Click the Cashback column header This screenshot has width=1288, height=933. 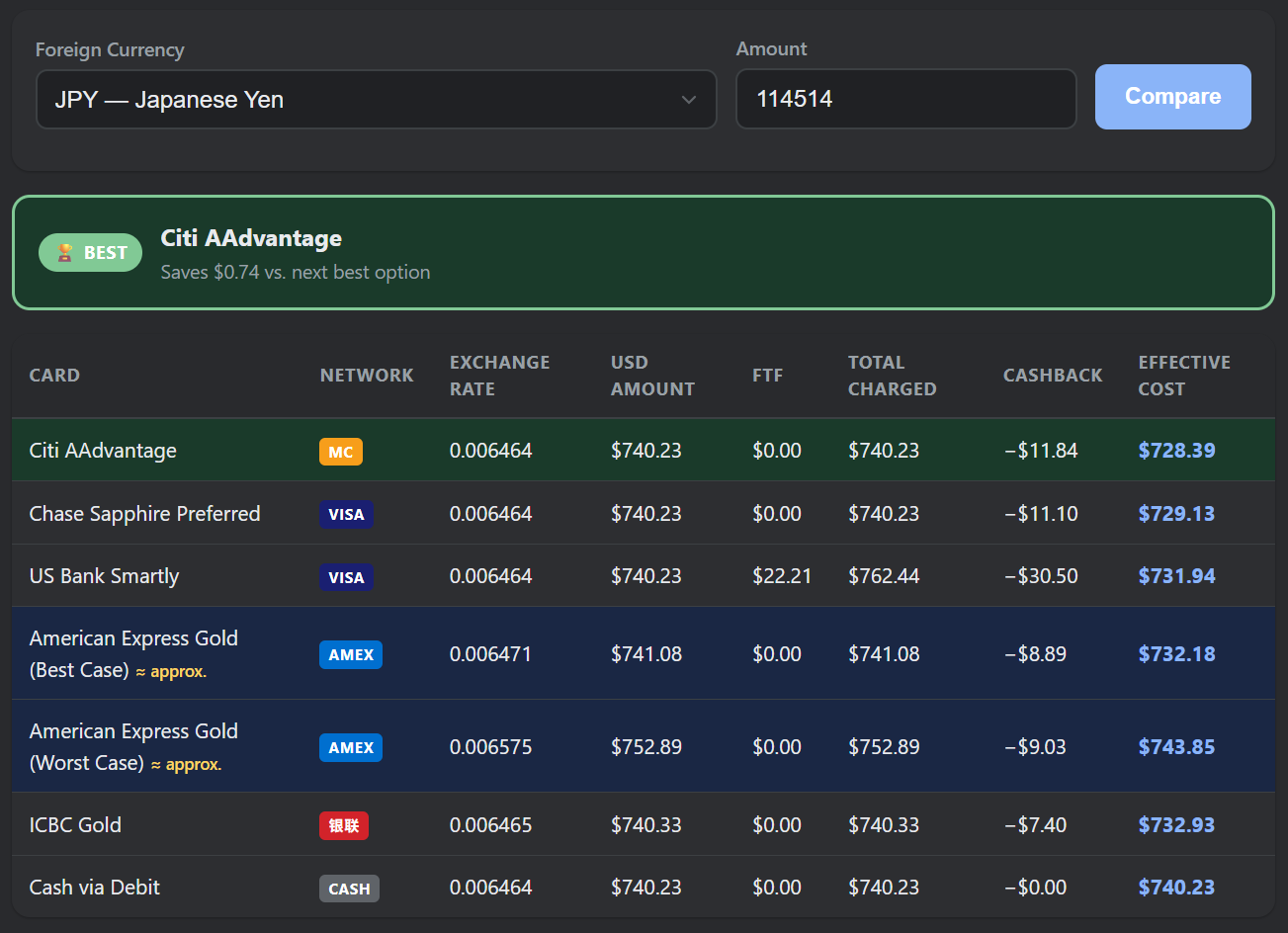tap(1053, 376)
